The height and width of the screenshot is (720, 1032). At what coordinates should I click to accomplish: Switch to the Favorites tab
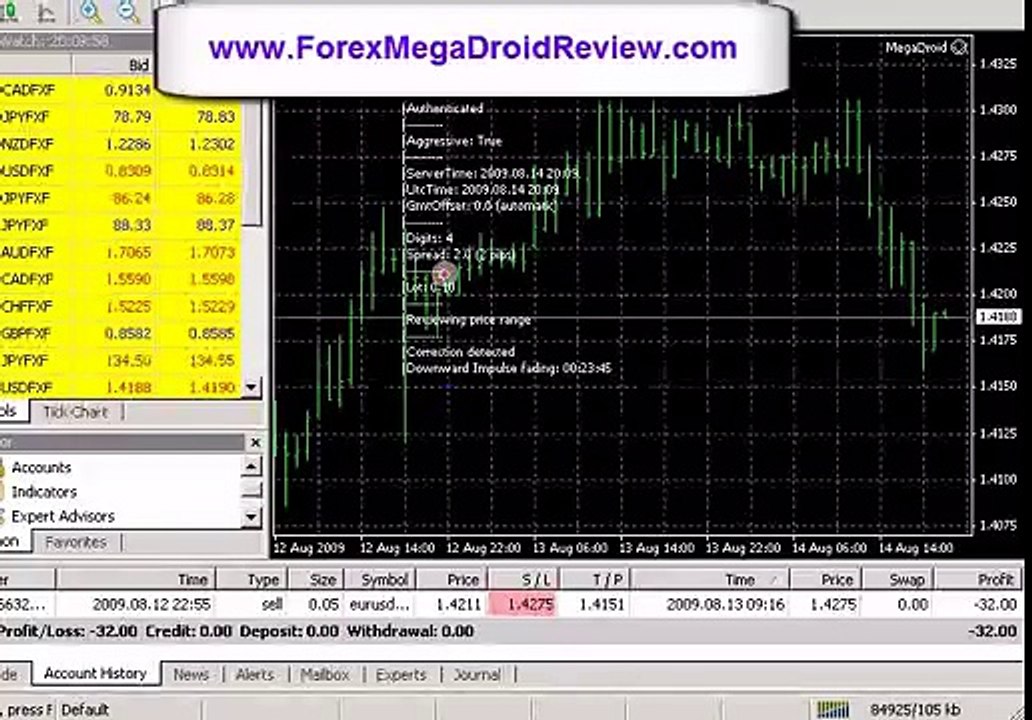(x=76, y=542)
